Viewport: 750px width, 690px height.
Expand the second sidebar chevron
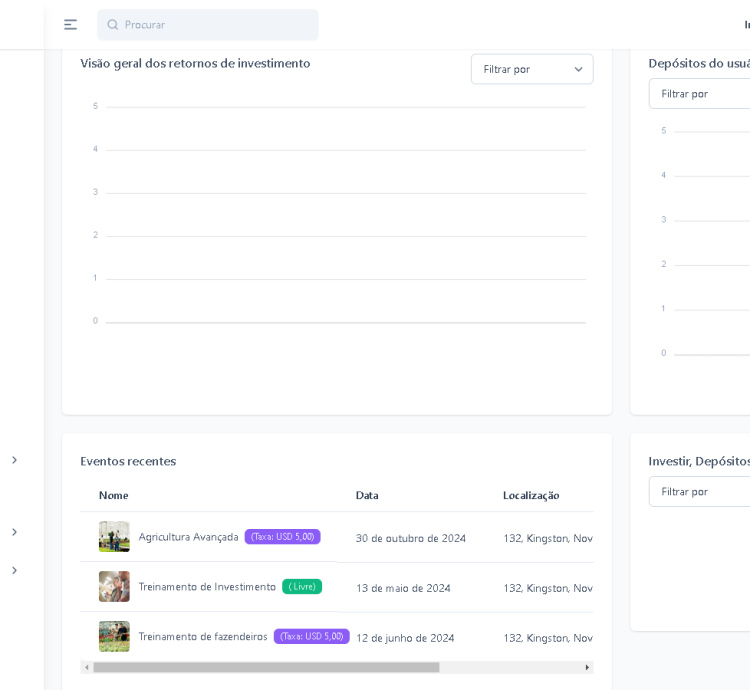14,532
